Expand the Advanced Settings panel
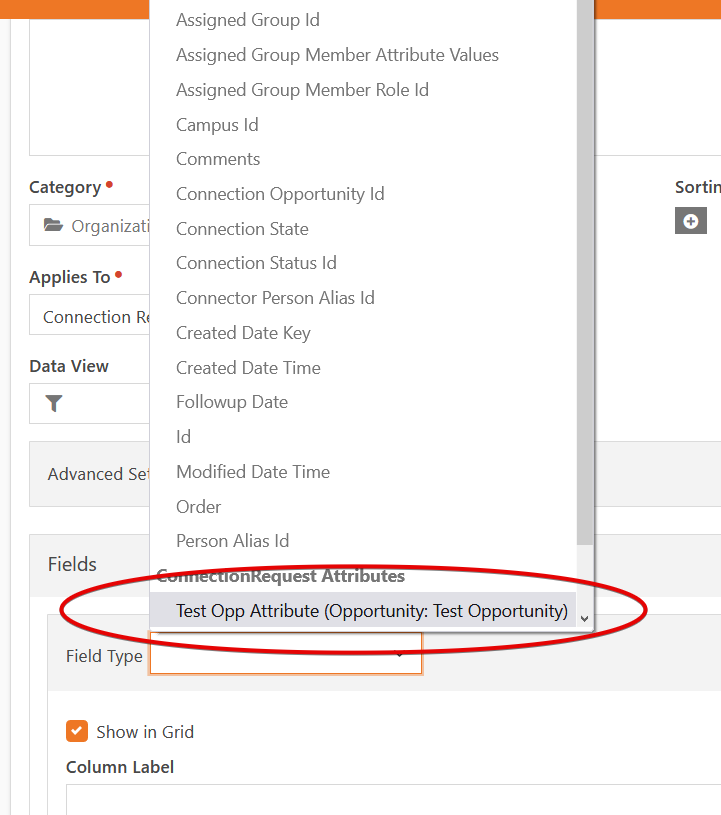The width and height of the screenshot is (721, 815). click(x=99, y=474)
